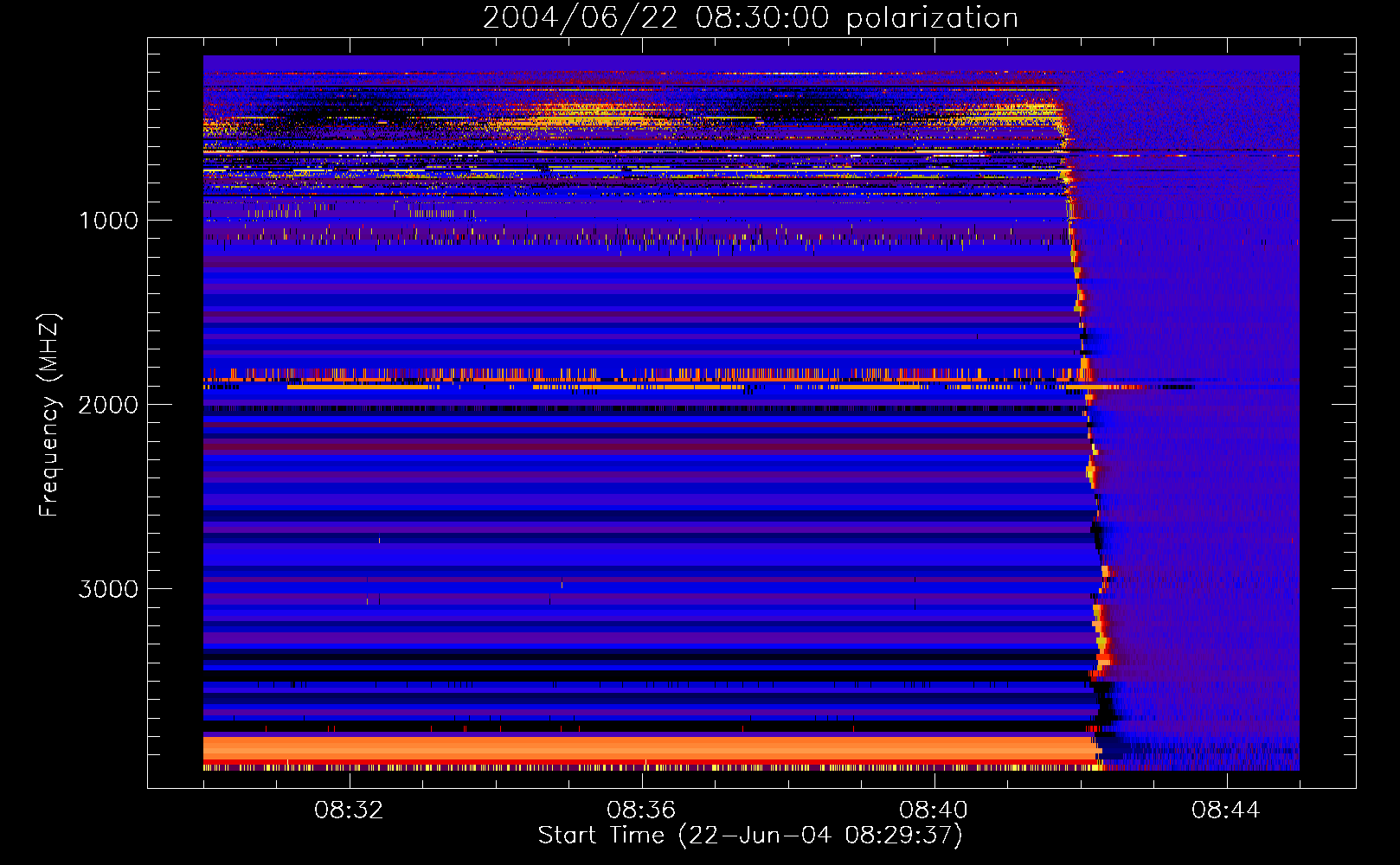Click the 'Start Time (22-Jun-04 08:29:37)' label
1400x865 pixels.
point(750,836)
